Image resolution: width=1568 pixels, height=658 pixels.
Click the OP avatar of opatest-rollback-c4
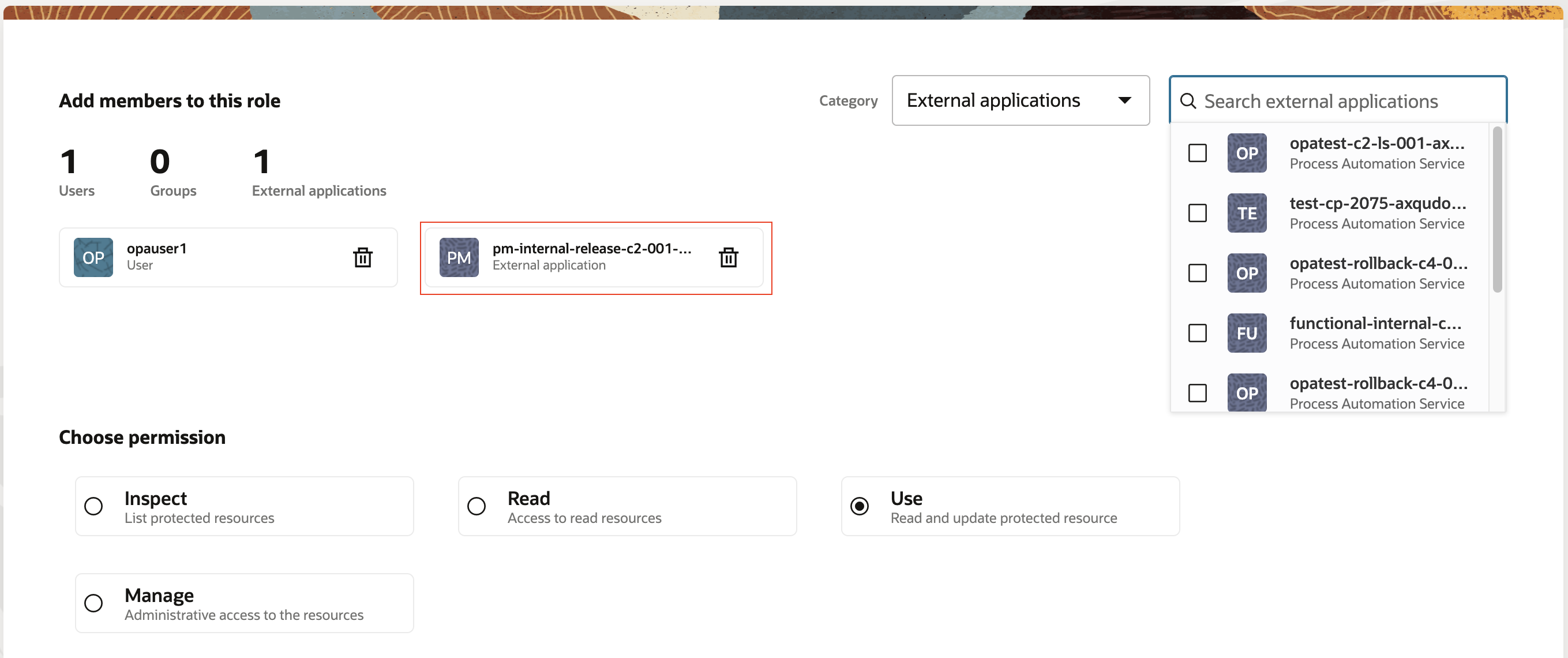coord(1247,272)
